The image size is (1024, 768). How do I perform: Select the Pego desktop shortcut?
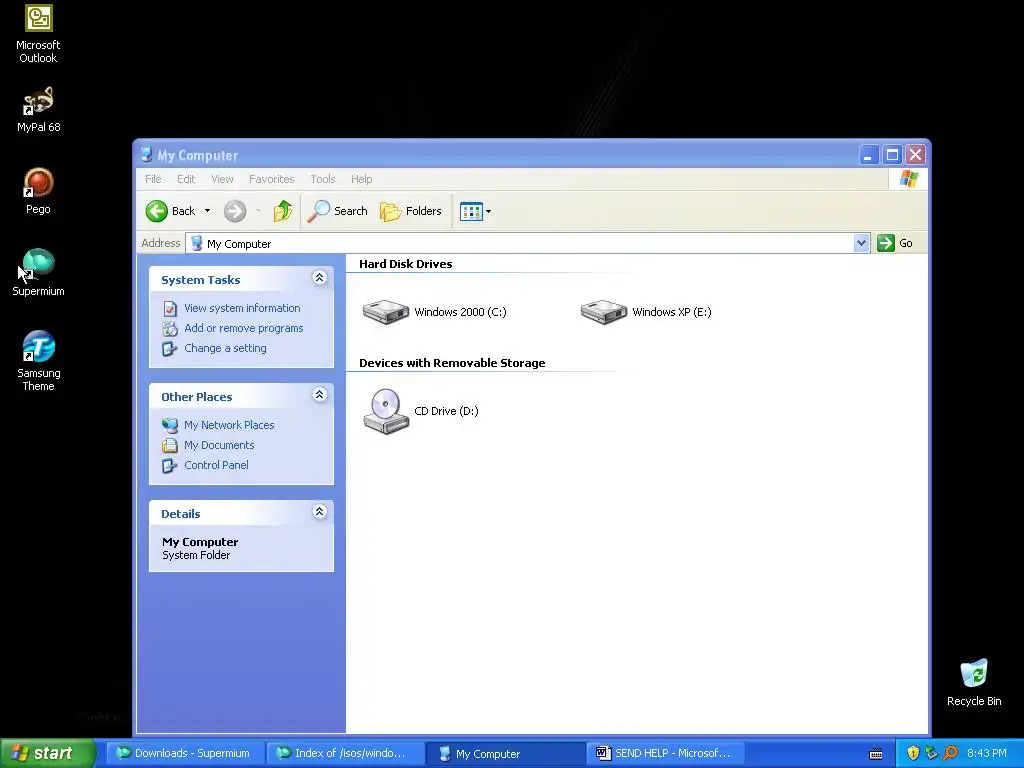38,191
